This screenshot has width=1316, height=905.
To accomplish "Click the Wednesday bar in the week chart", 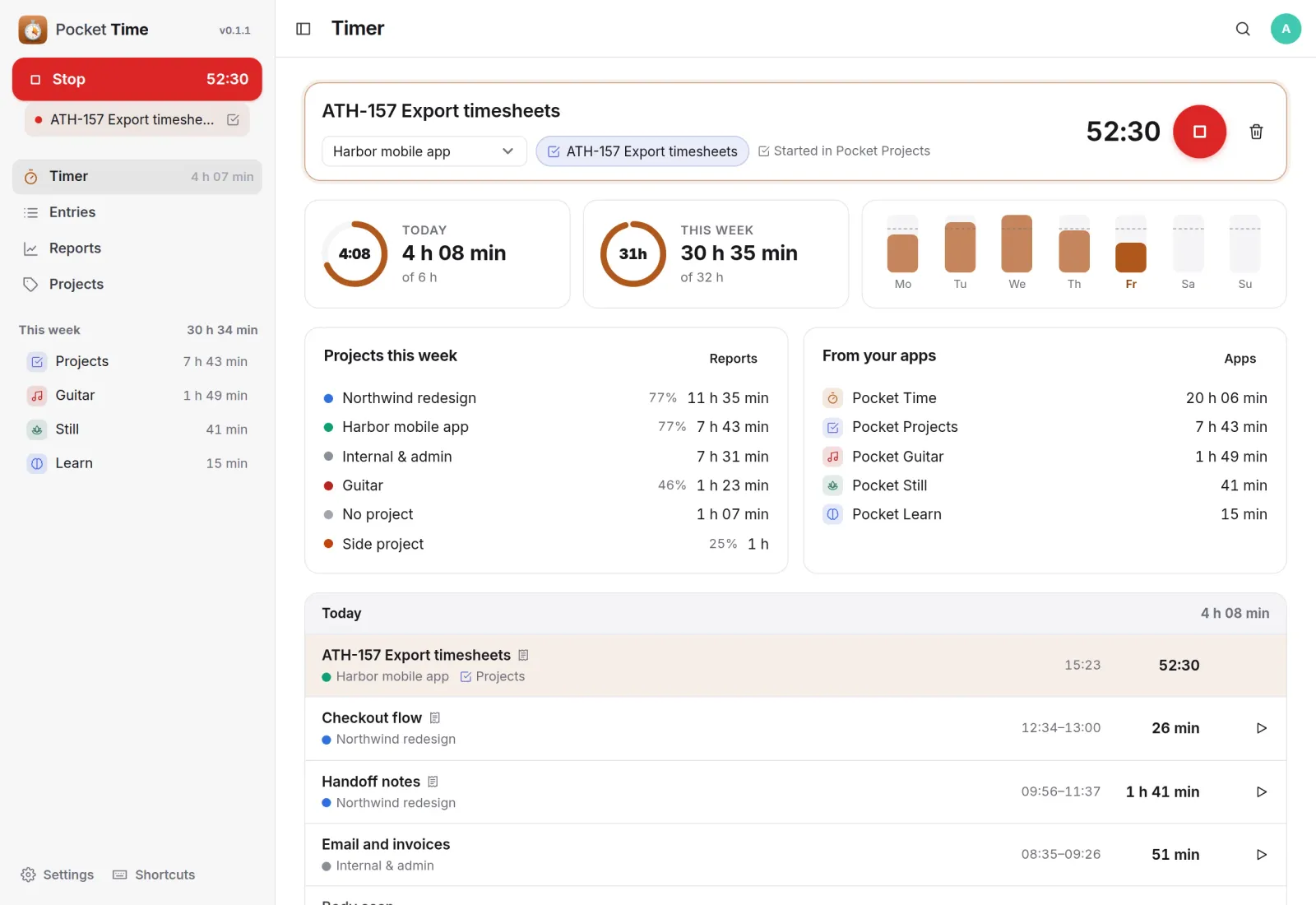I will [x=1017, y=244].
